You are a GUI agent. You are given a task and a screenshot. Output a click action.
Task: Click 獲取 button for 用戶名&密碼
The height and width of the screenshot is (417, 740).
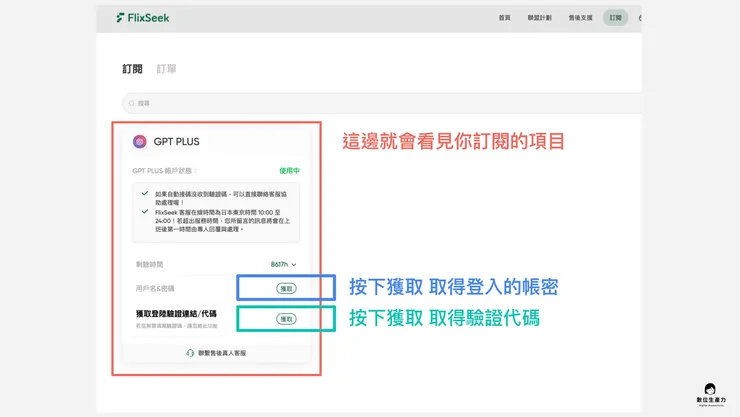click(286, 289)
